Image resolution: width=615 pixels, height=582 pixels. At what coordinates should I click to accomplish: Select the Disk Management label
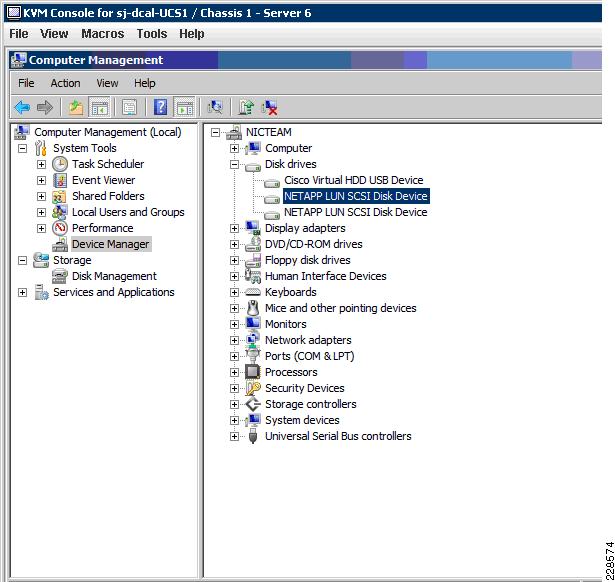pyautogui.click(x=114, y=276)
